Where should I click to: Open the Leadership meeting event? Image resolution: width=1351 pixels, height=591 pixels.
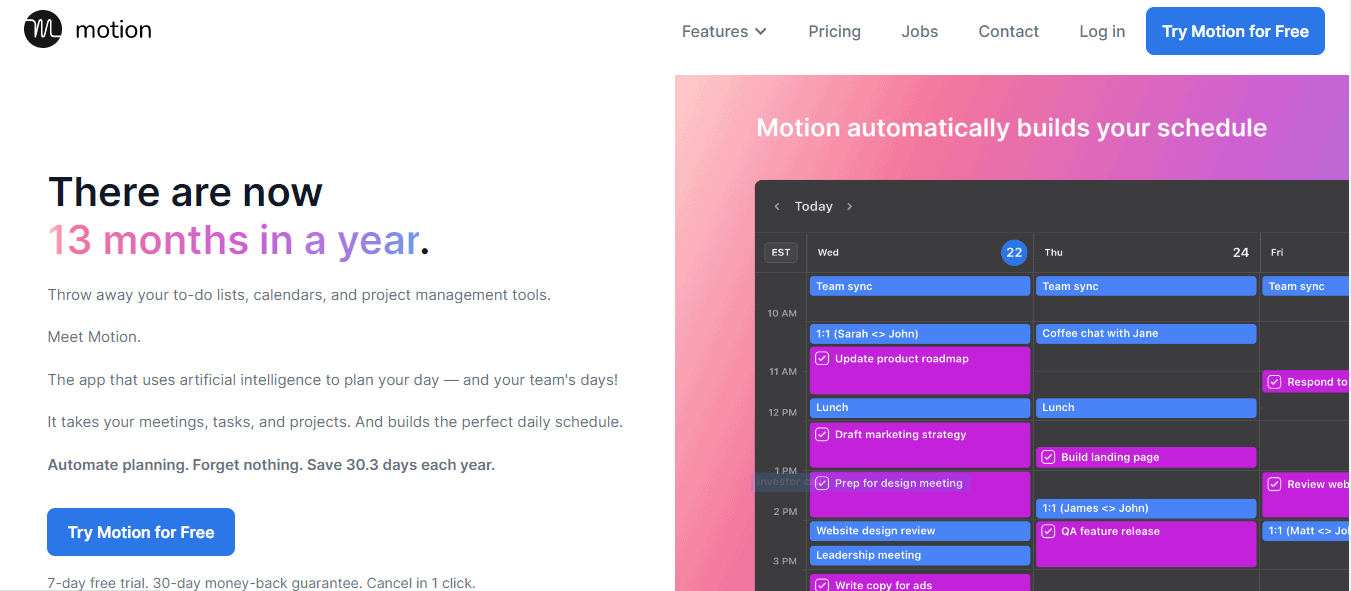point(919,556)
